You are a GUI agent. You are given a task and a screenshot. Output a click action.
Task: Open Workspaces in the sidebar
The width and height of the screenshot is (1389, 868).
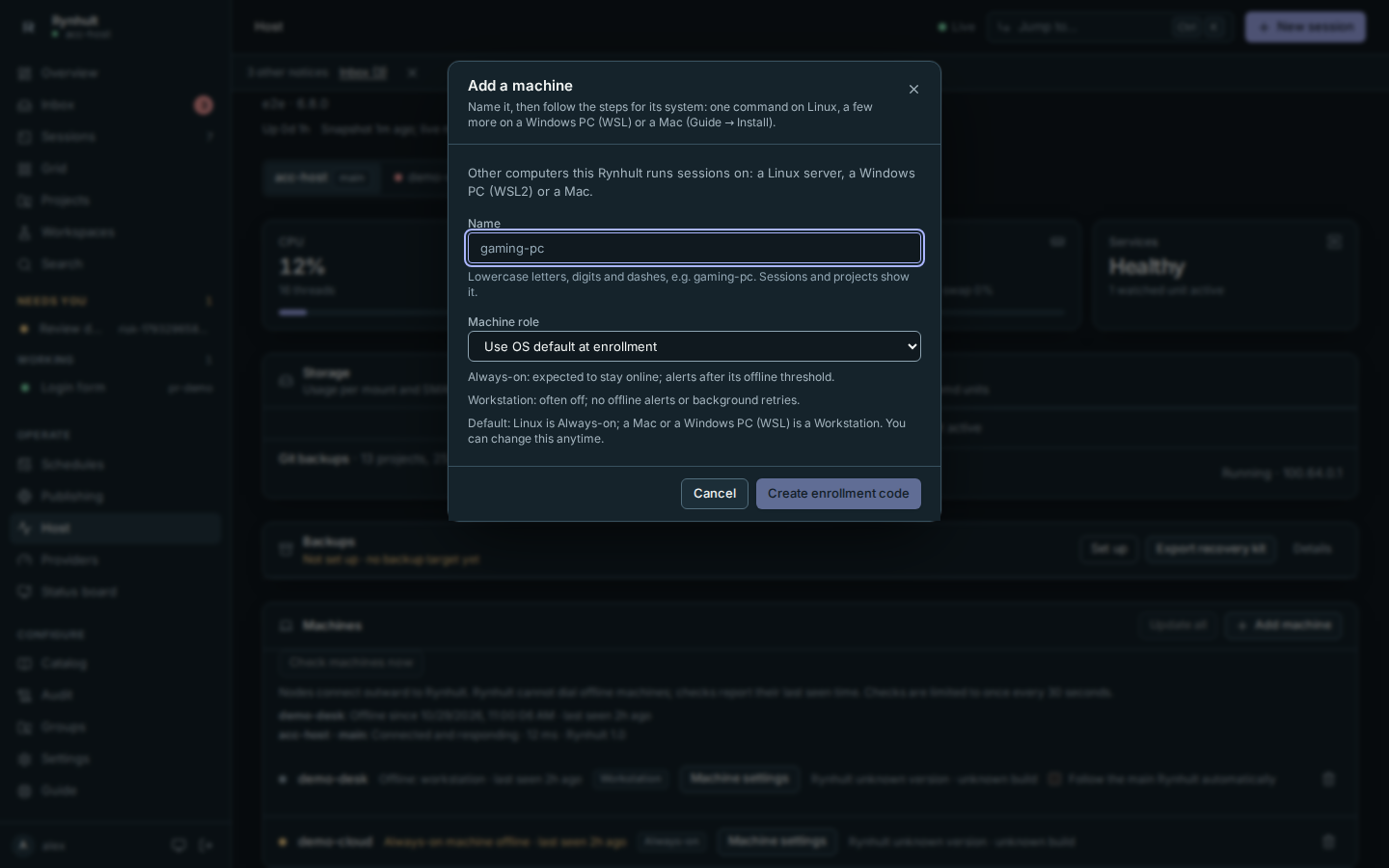(116, 232)
